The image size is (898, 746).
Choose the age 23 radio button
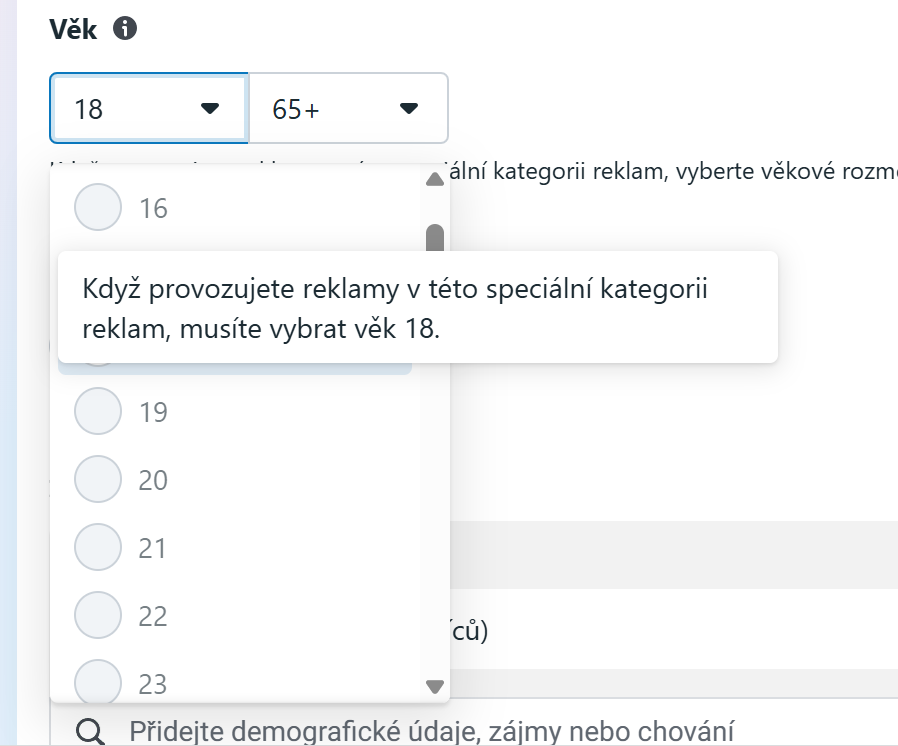(x=98, y=682)
